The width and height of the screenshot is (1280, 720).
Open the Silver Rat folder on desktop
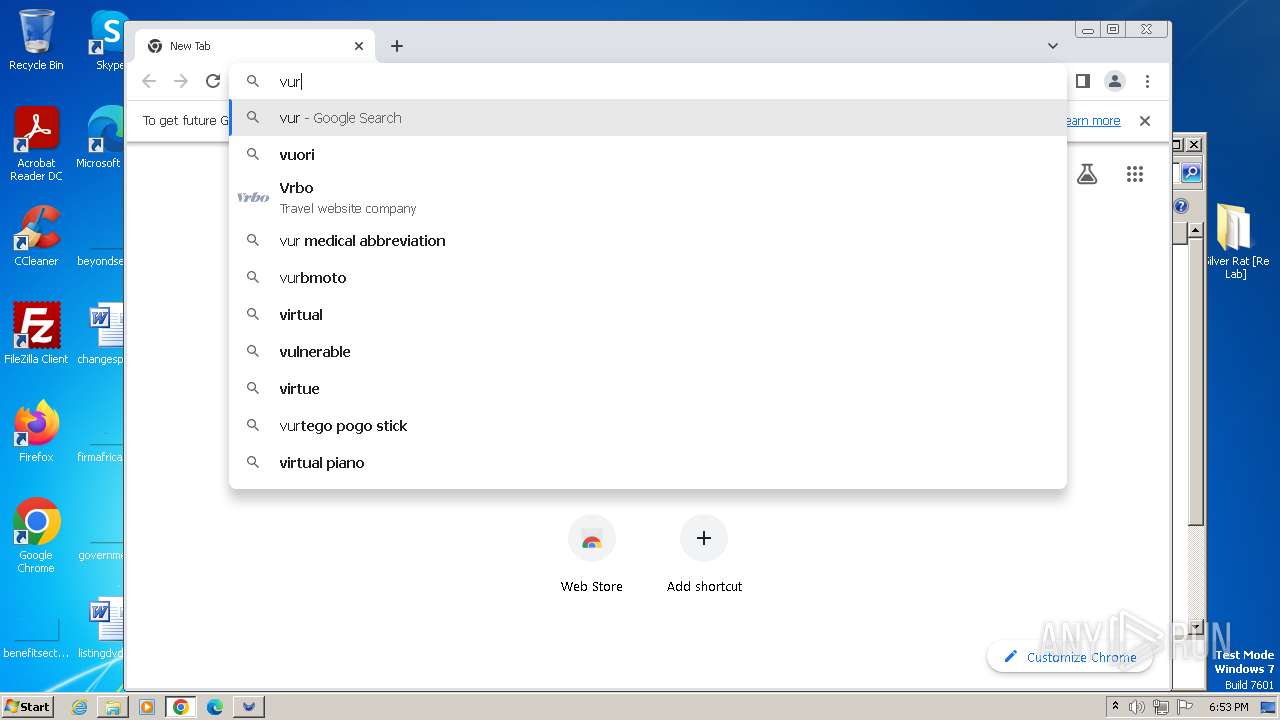click(1236, 241)
